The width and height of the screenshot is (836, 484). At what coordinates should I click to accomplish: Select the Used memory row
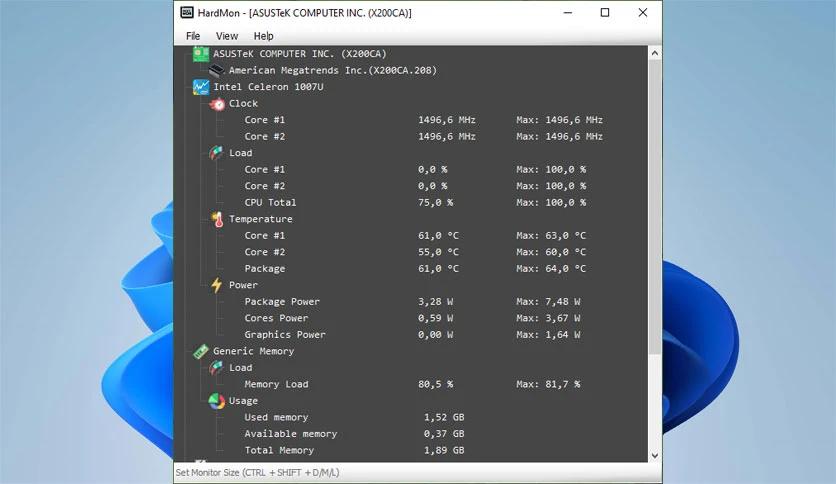[355, 417]
